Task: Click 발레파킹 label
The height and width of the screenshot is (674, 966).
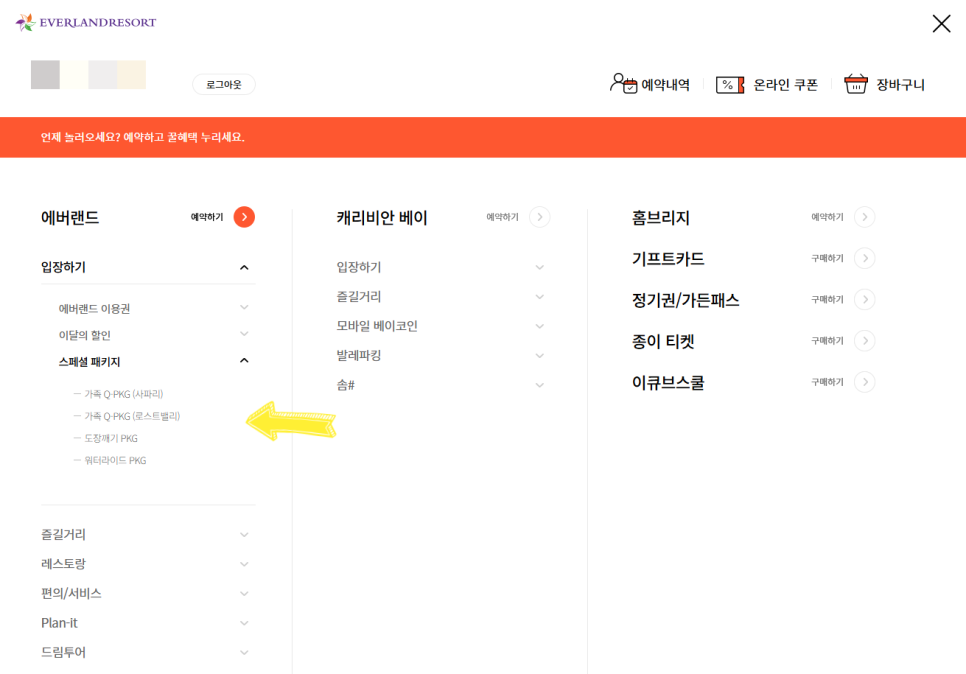Action: [x=359, y=355]
